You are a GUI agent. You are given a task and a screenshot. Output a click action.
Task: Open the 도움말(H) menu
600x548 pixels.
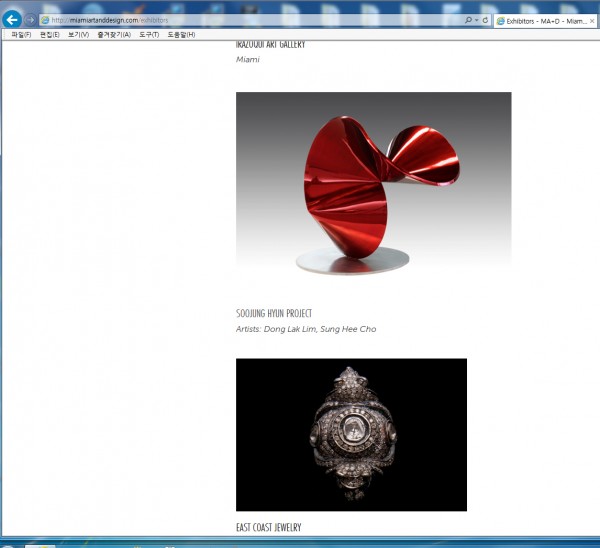[x=181, y=35]
